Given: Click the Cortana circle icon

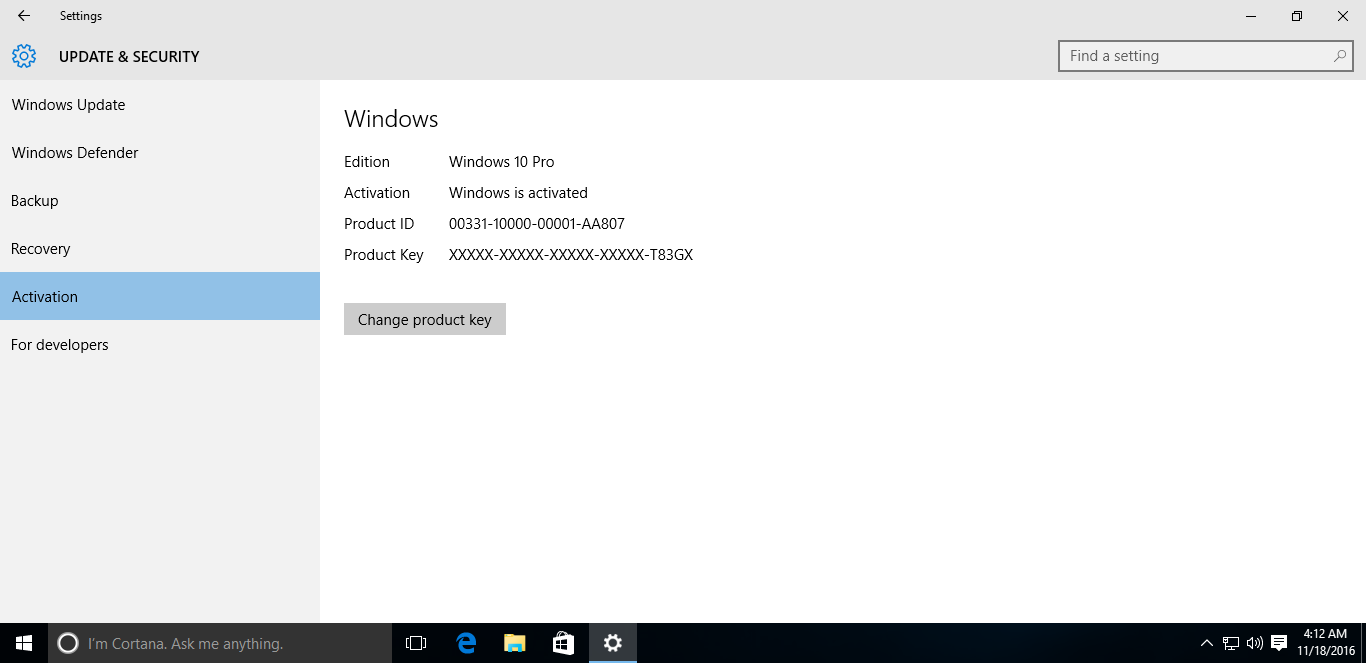Looking at the screenshot, I should pos(68,643).
